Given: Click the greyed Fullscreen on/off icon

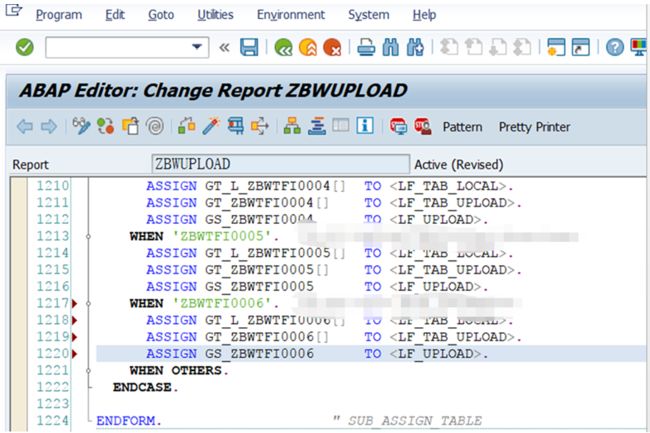Looking at the screenshot, I should [341, 125].
